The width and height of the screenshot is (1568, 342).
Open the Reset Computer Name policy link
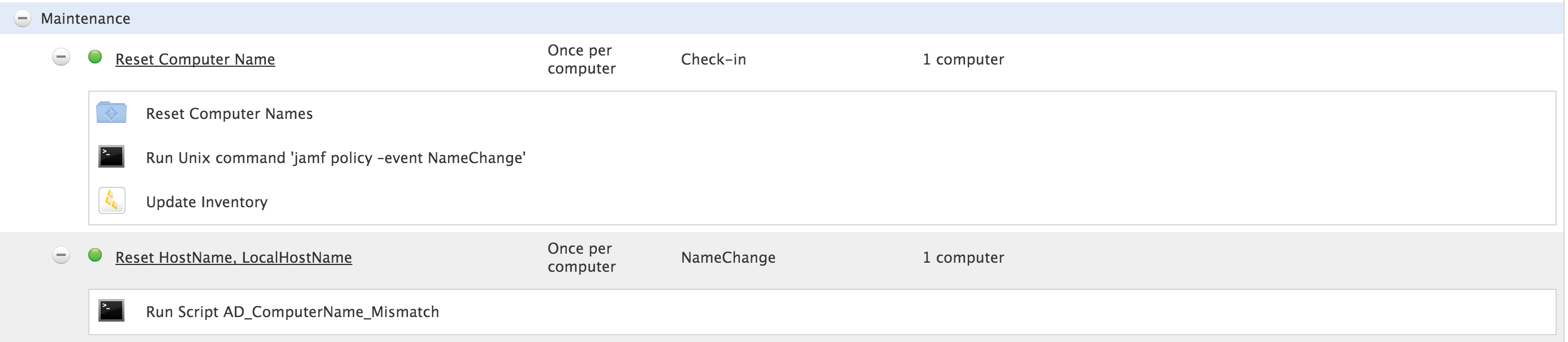tap(195, 59)
